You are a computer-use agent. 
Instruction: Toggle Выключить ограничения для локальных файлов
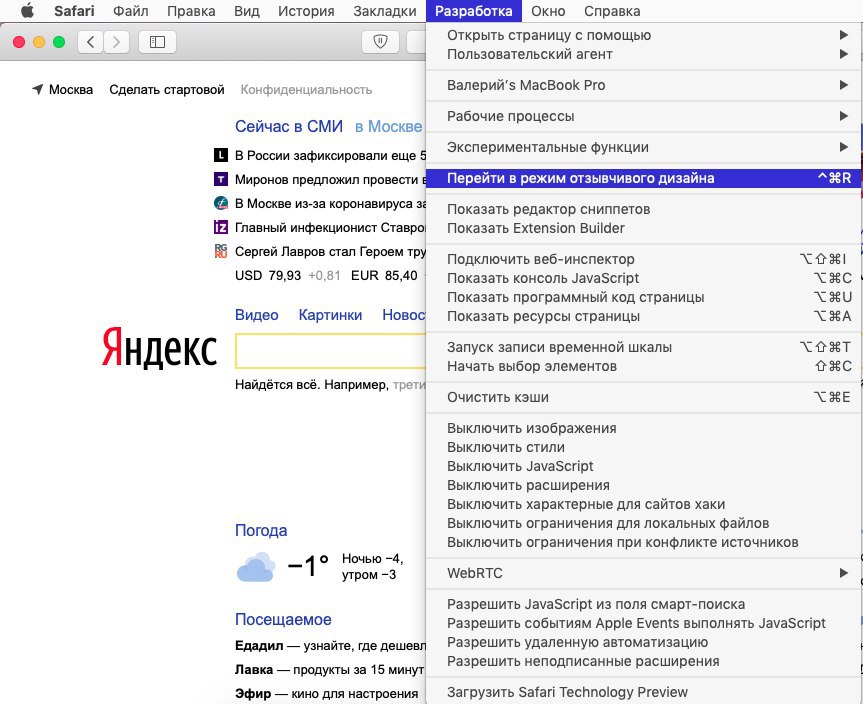[643, 523]
